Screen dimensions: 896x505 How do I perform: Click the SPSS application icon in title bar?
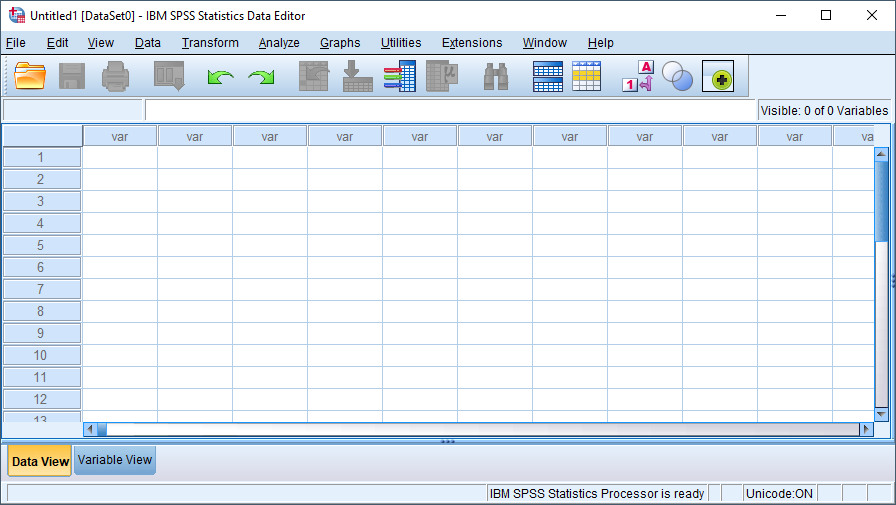pos(17,15)
